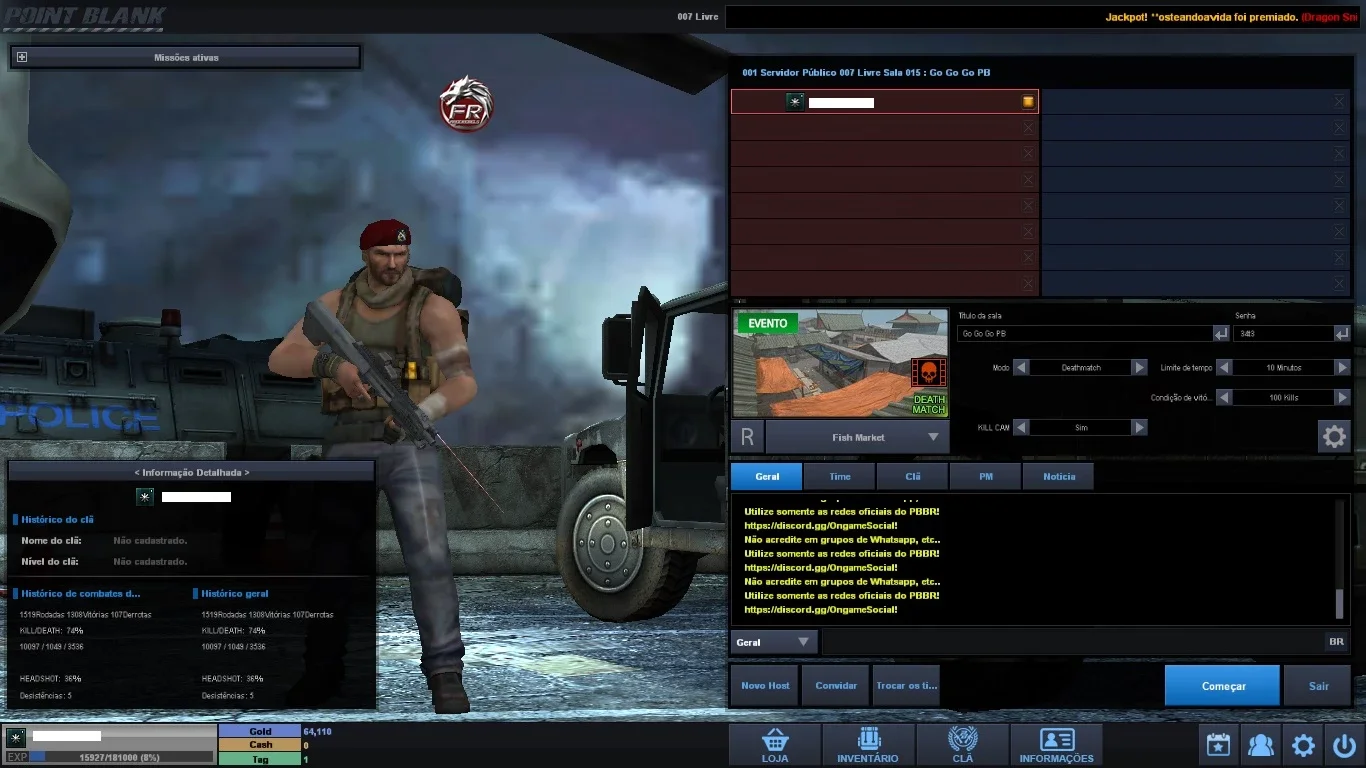Switch to the Notícia tab
1366x768 pixels.
coord(1059,476)
